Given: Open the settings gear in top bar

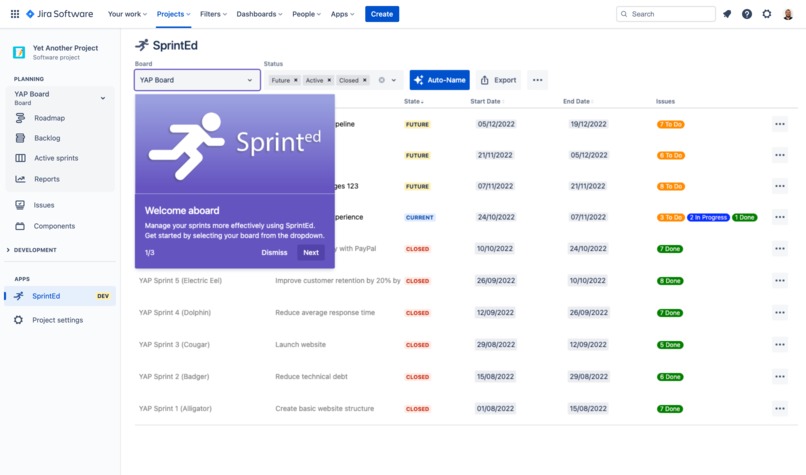Looking at the screenshot, I should pyautogui.click(x=767, y=14).
